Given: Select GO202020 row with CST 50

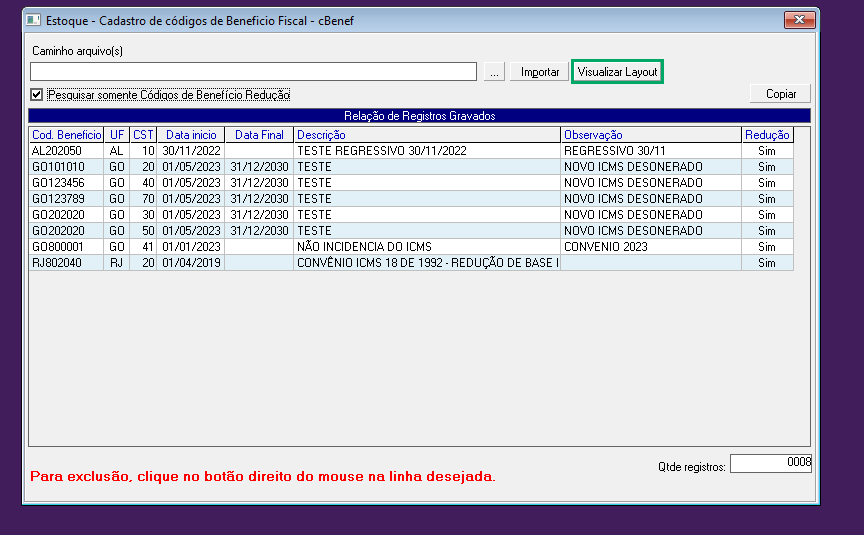Looking at the screenshot, I should (x=411, y=231).
